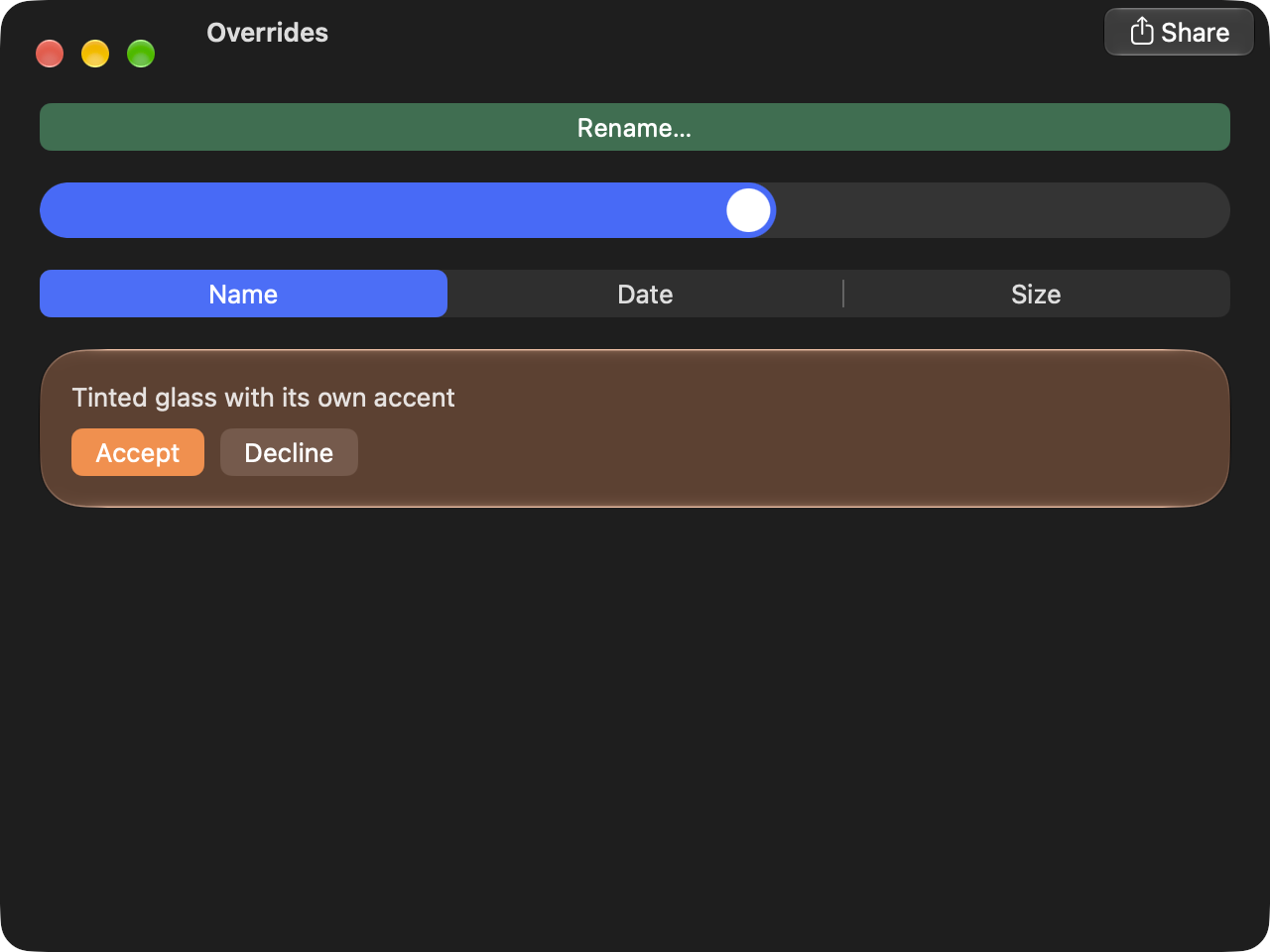
Task: Close the Overrides window
Action: click(x=50, y=54)
